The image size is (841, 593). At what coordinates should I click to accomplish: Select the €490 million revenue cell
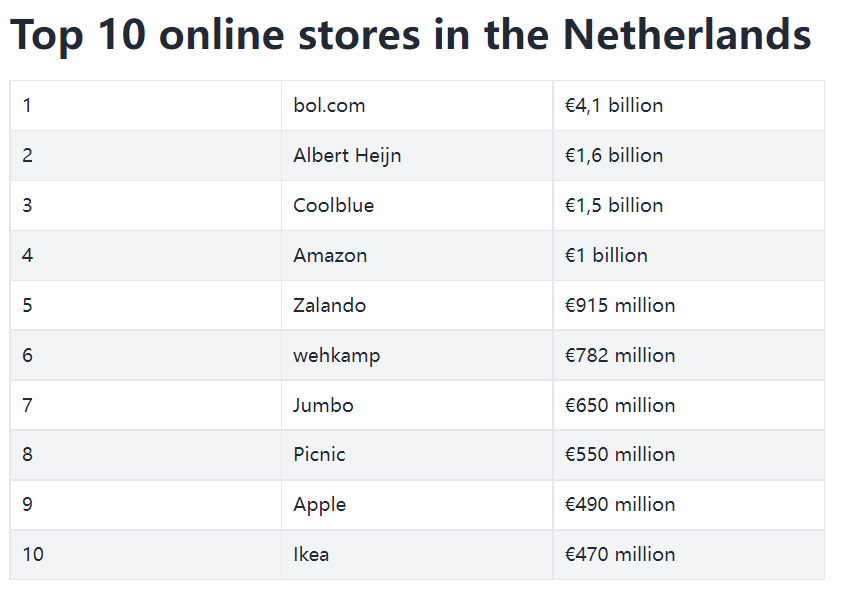[x=619, y=505]
